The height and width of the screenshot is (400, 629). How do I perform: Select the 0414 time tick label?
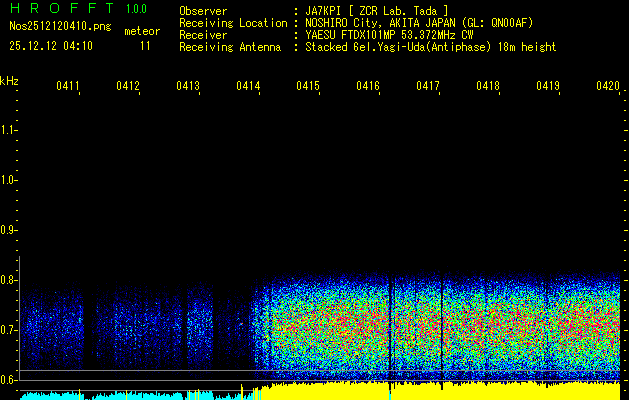tap(248, 87)
